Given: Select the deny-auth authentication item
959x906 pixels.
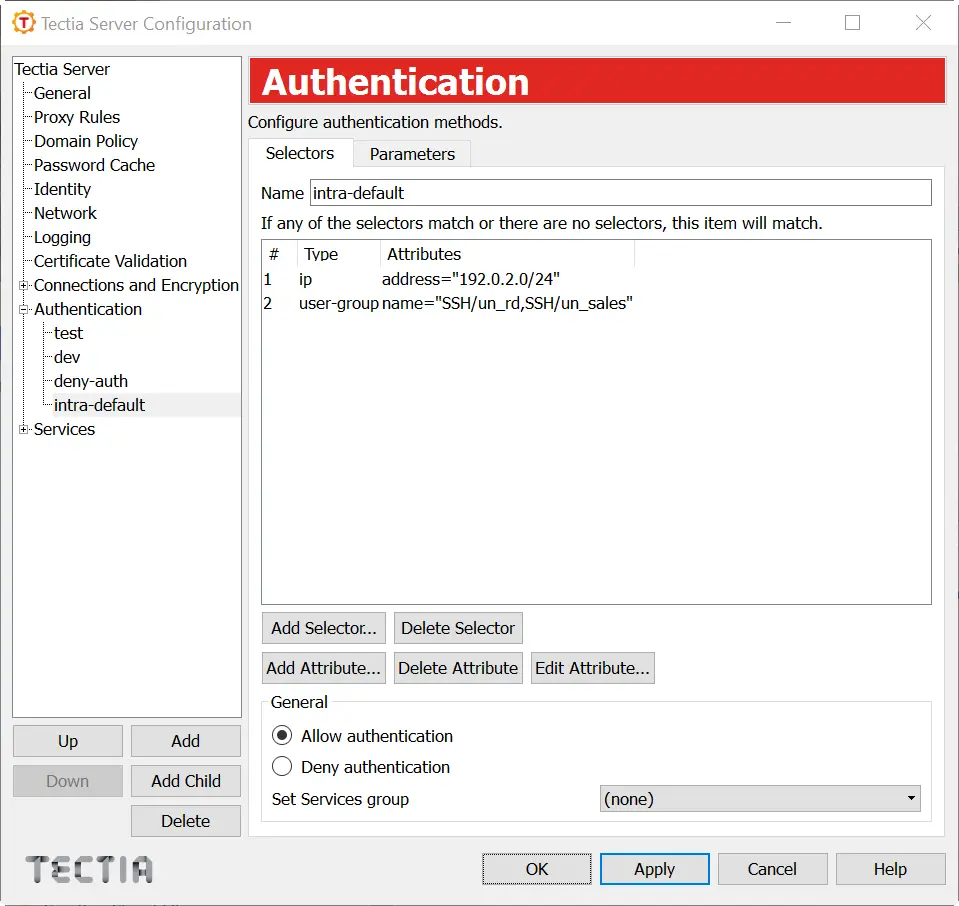Looking at the screenshot, I should 91,381.
